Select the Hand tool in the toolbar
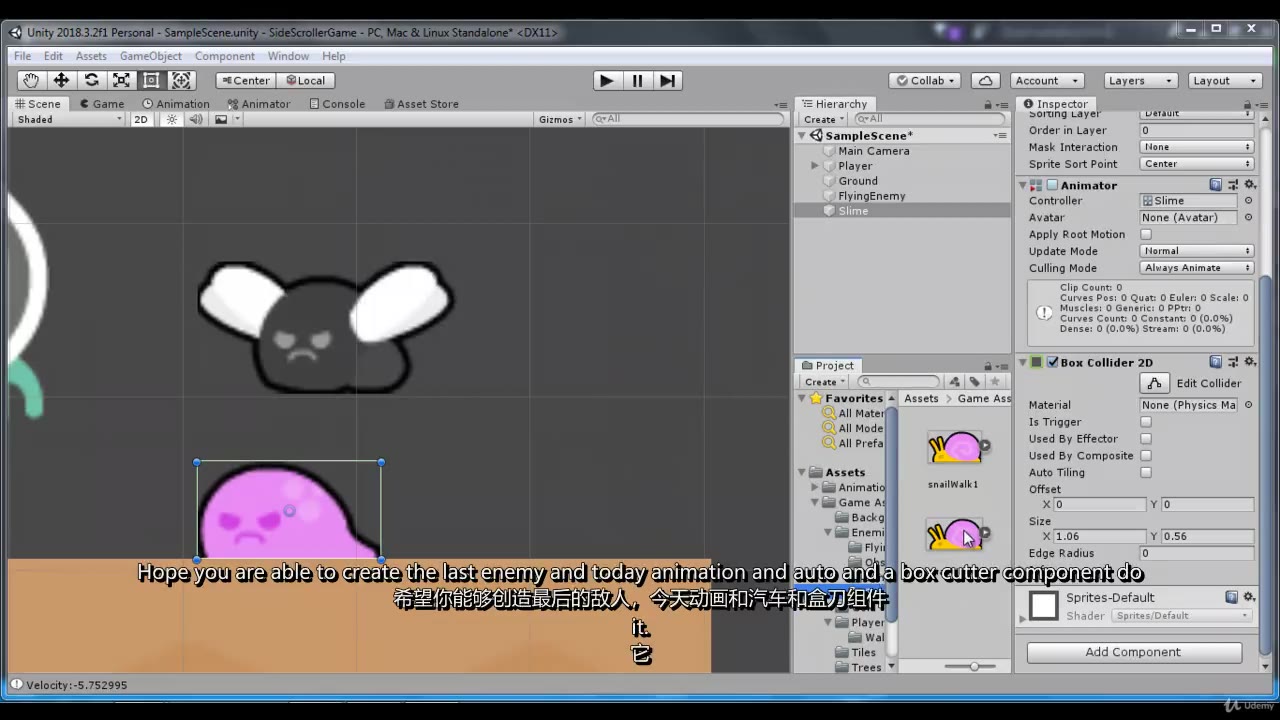The height and width of the screenshot is (720, 1280). [x=32, y=80]
